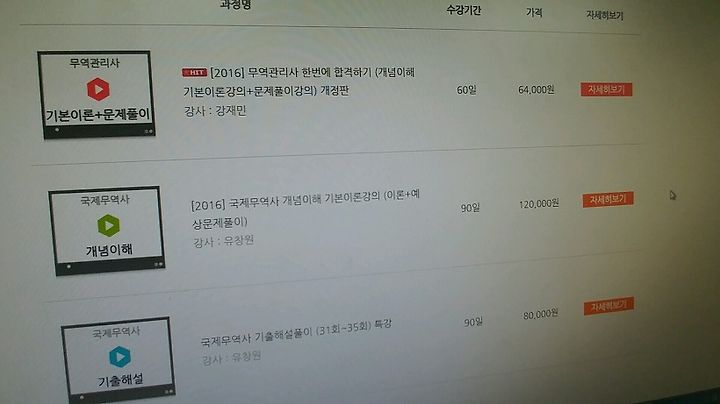720x404 pixels.
Task: Click 자세히보기 button for 64,000원 course
Action: pyautogui.click(x=606, y=90)
